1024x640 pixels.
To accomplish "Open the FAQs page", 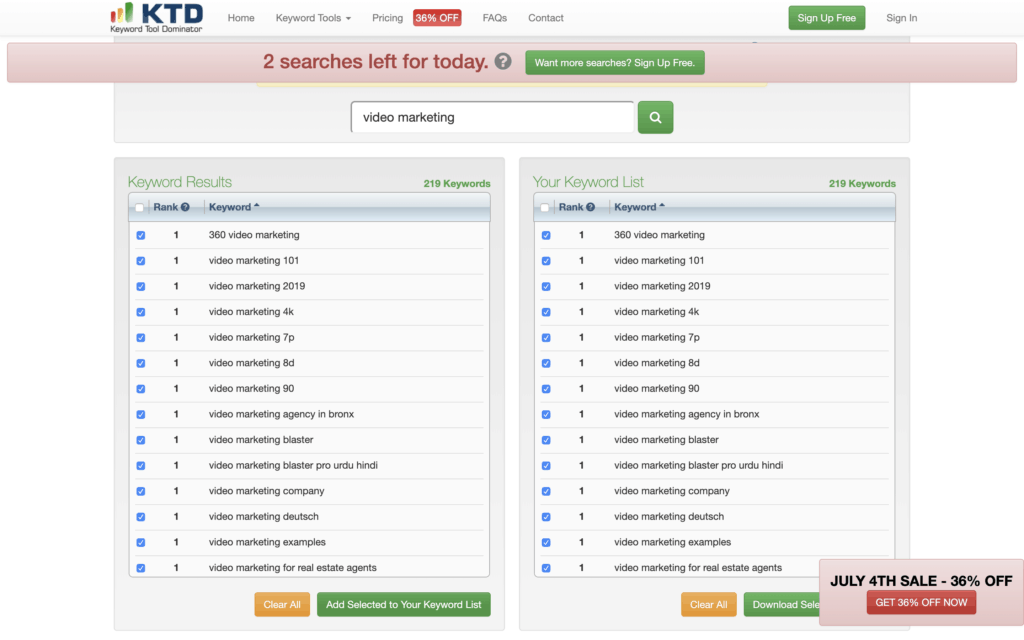I will tap(494, 18).
